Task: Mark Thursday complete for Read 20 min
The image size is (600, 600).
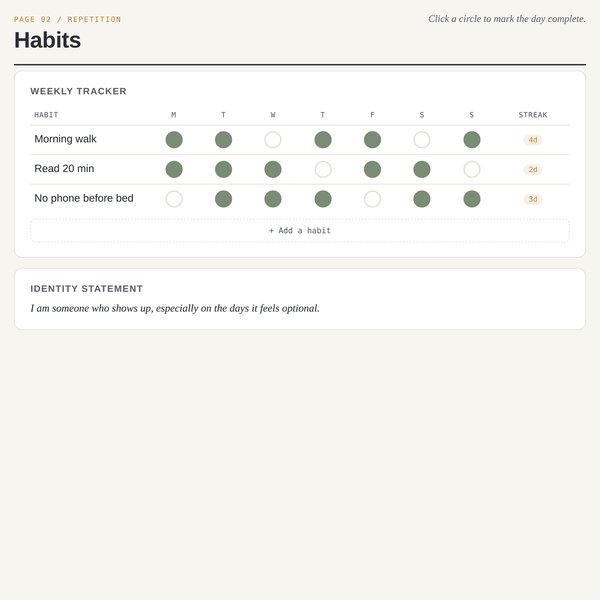Action: (x=323, y=169)
